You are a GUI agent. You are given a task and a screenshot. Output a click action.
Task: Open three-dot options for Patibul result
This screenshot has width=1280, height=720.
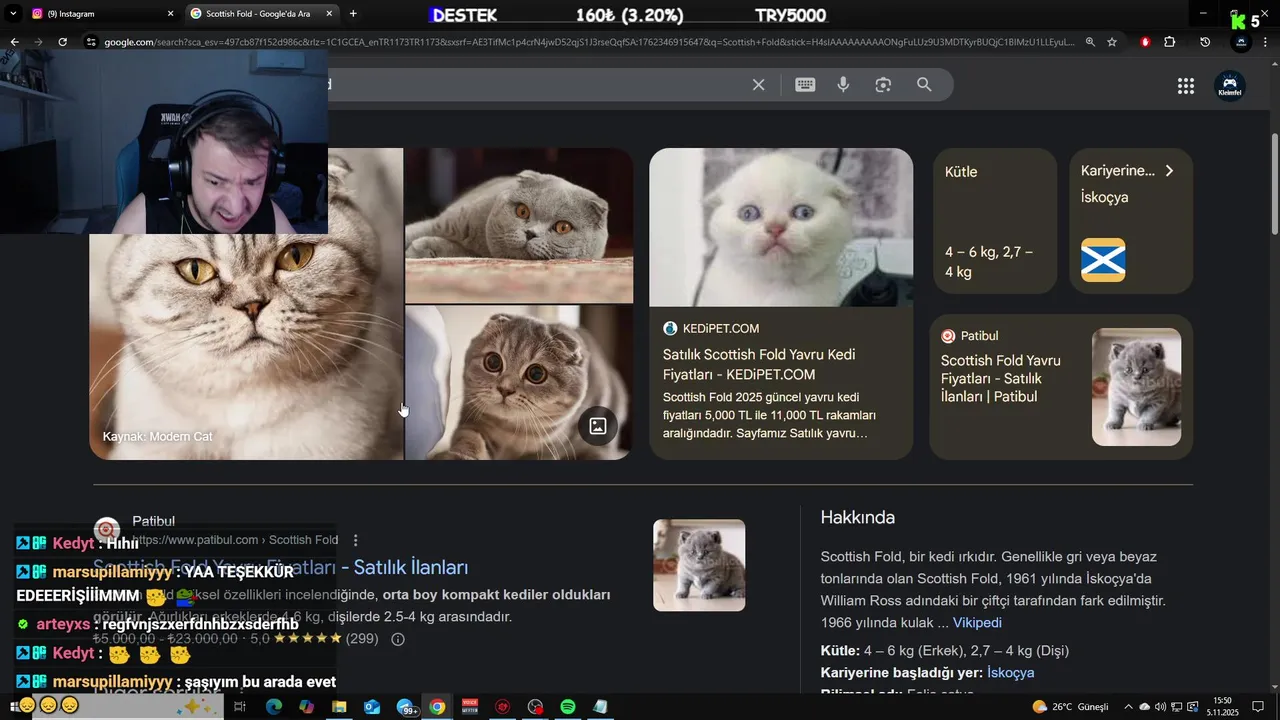(355, 540)
